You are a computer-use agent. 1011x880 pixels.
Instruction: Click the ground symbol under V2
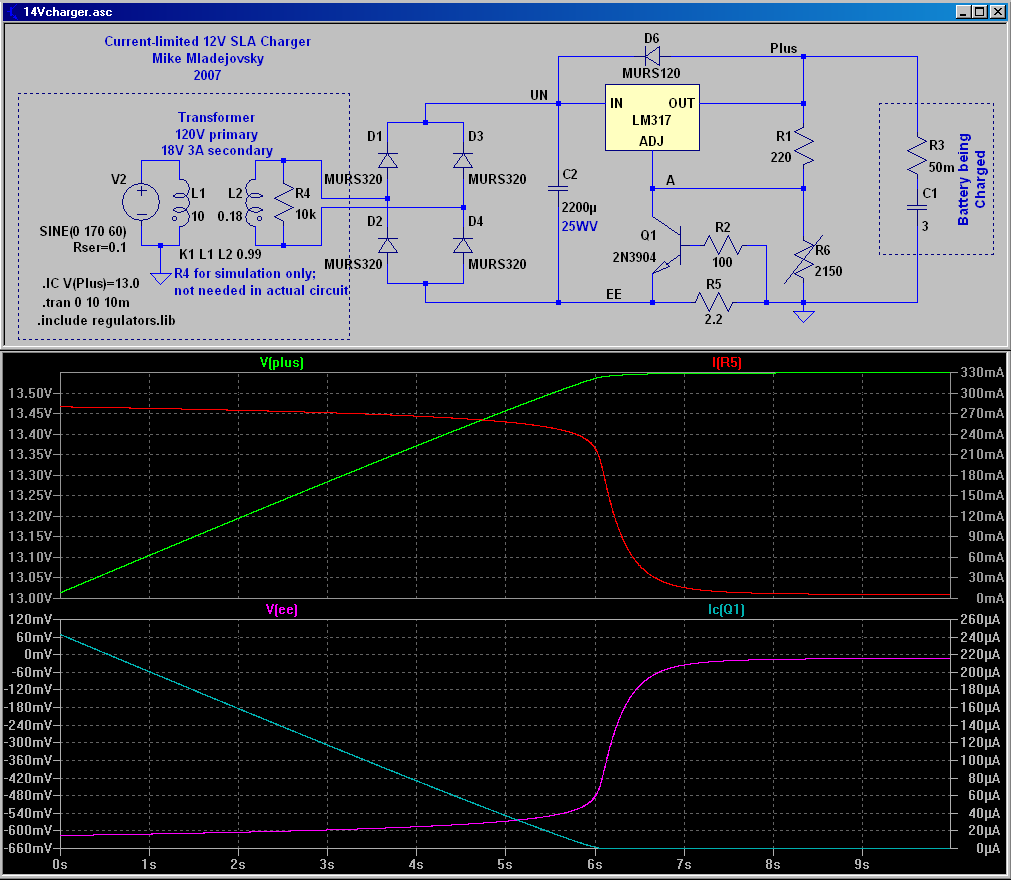coord(161,279)
